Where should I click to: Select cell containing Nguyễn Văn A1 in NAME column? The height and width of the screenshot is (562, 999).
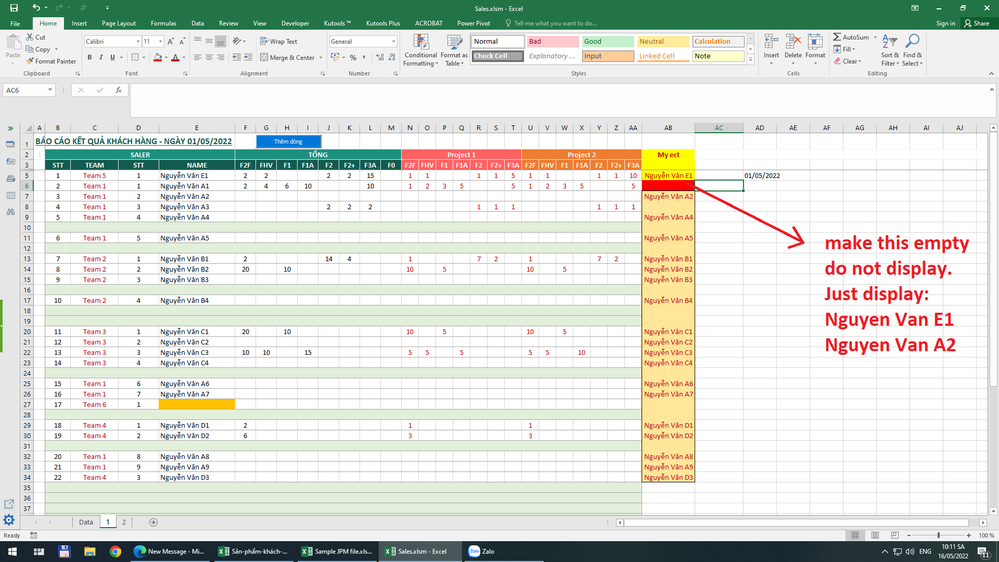pyautogui.click(x=196, y=186)
